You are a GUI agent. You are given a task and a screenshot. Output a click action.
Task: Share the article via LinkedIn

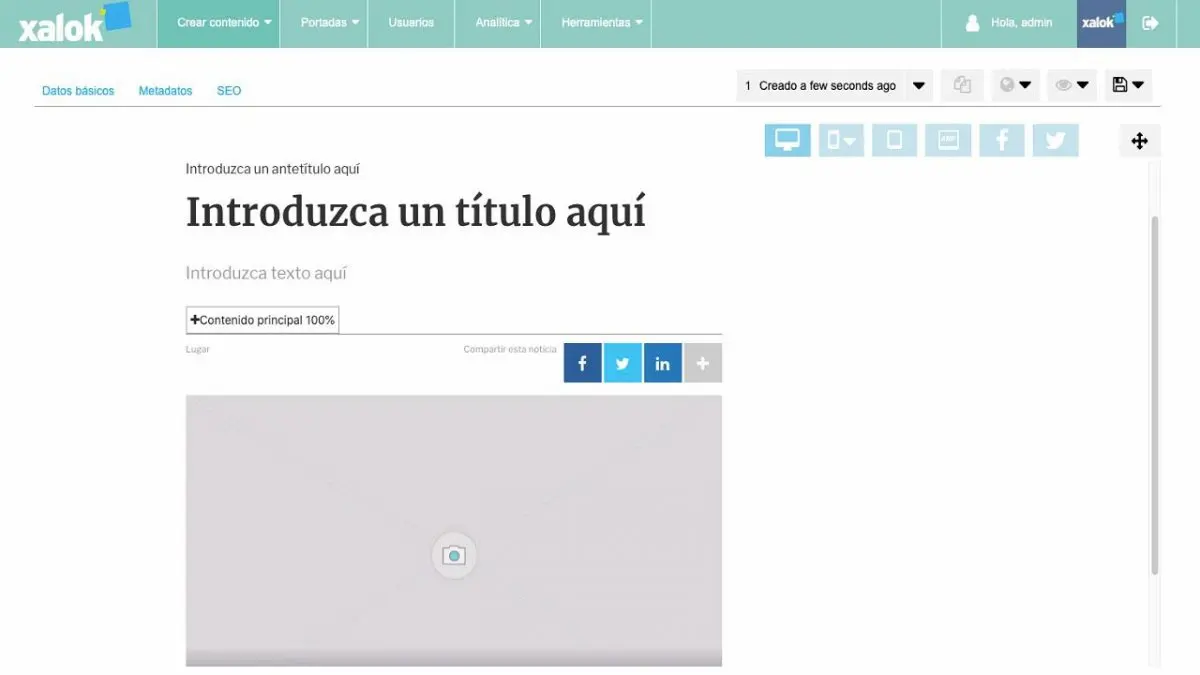pos(662,362)
